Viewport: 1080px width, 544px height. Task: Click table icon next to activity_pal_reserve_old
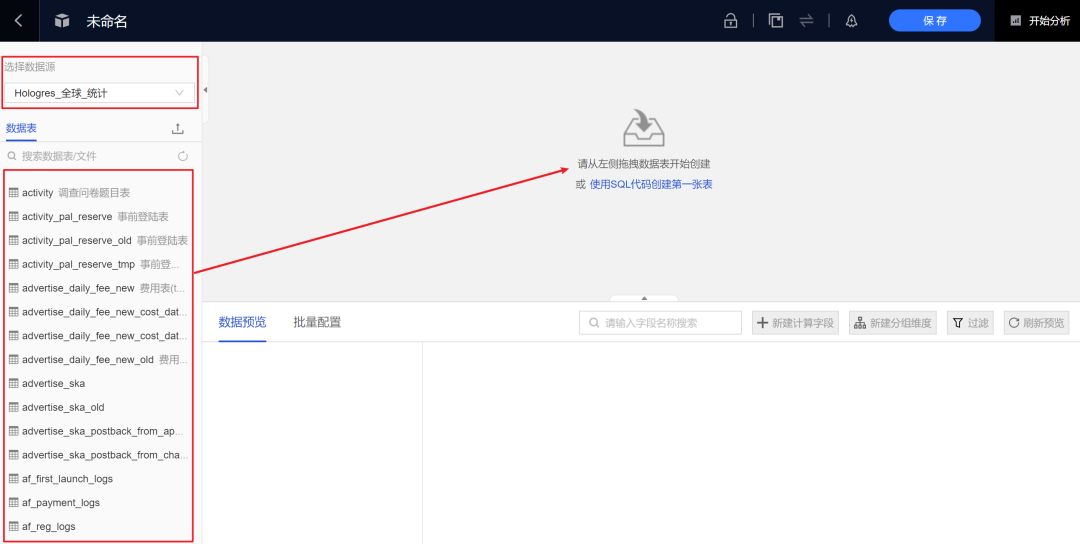point(14,240)
